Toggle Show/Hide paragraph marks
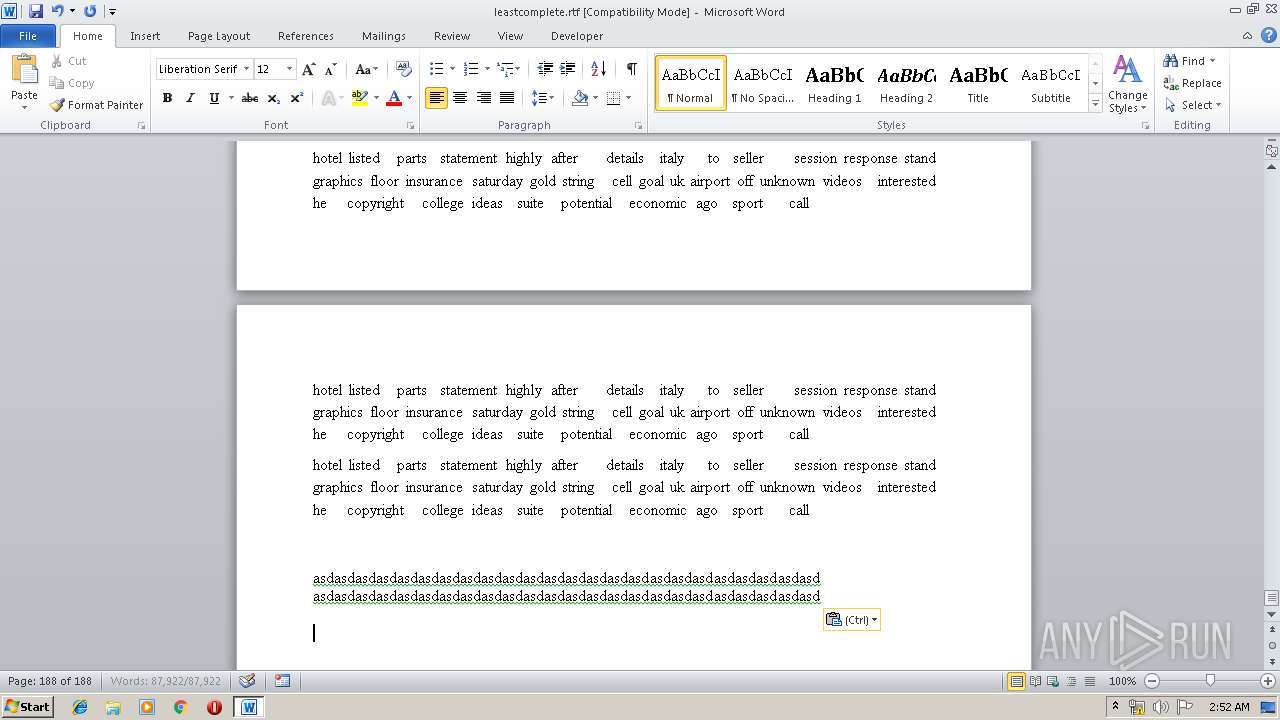1280x720 pixels. point(631,69)
